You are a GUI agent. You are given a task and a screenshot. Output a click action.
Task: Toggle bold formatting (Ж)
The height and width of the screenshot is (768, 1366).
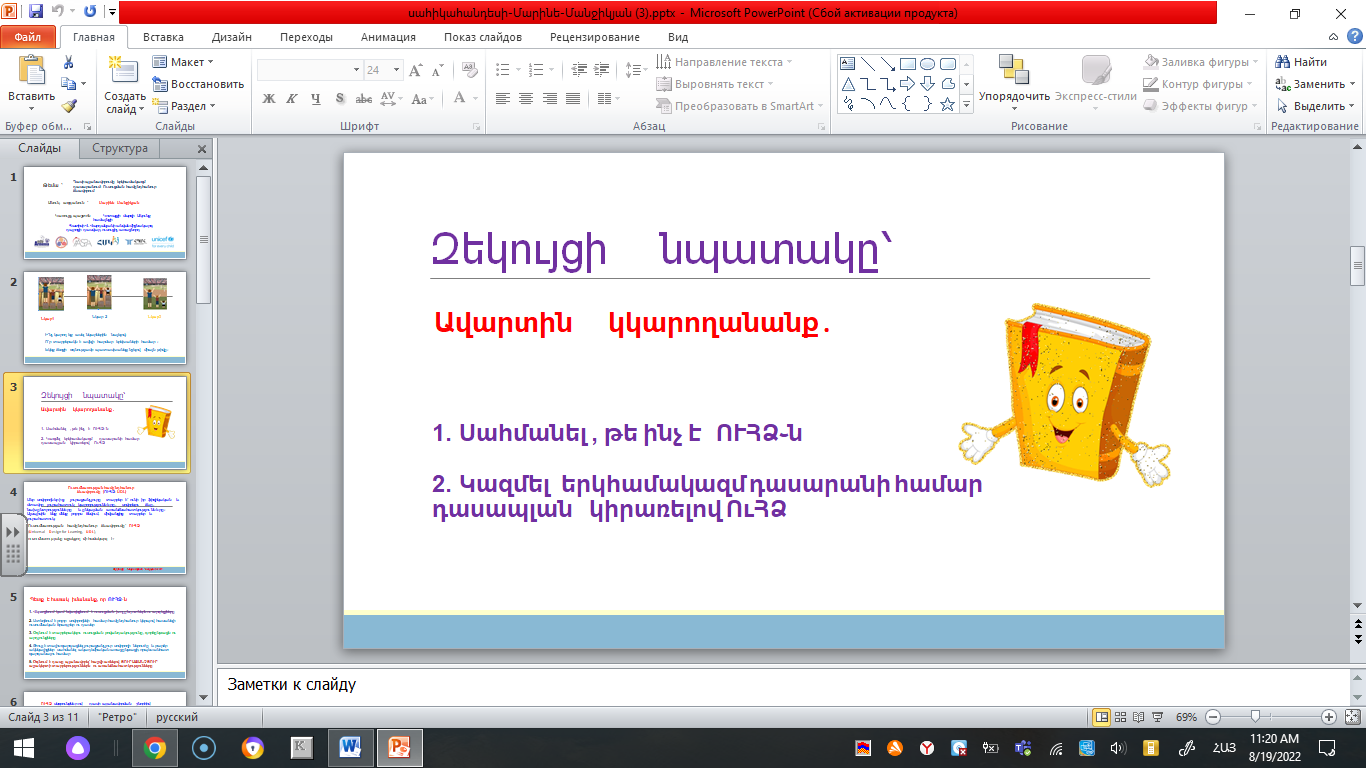point(268,98)
